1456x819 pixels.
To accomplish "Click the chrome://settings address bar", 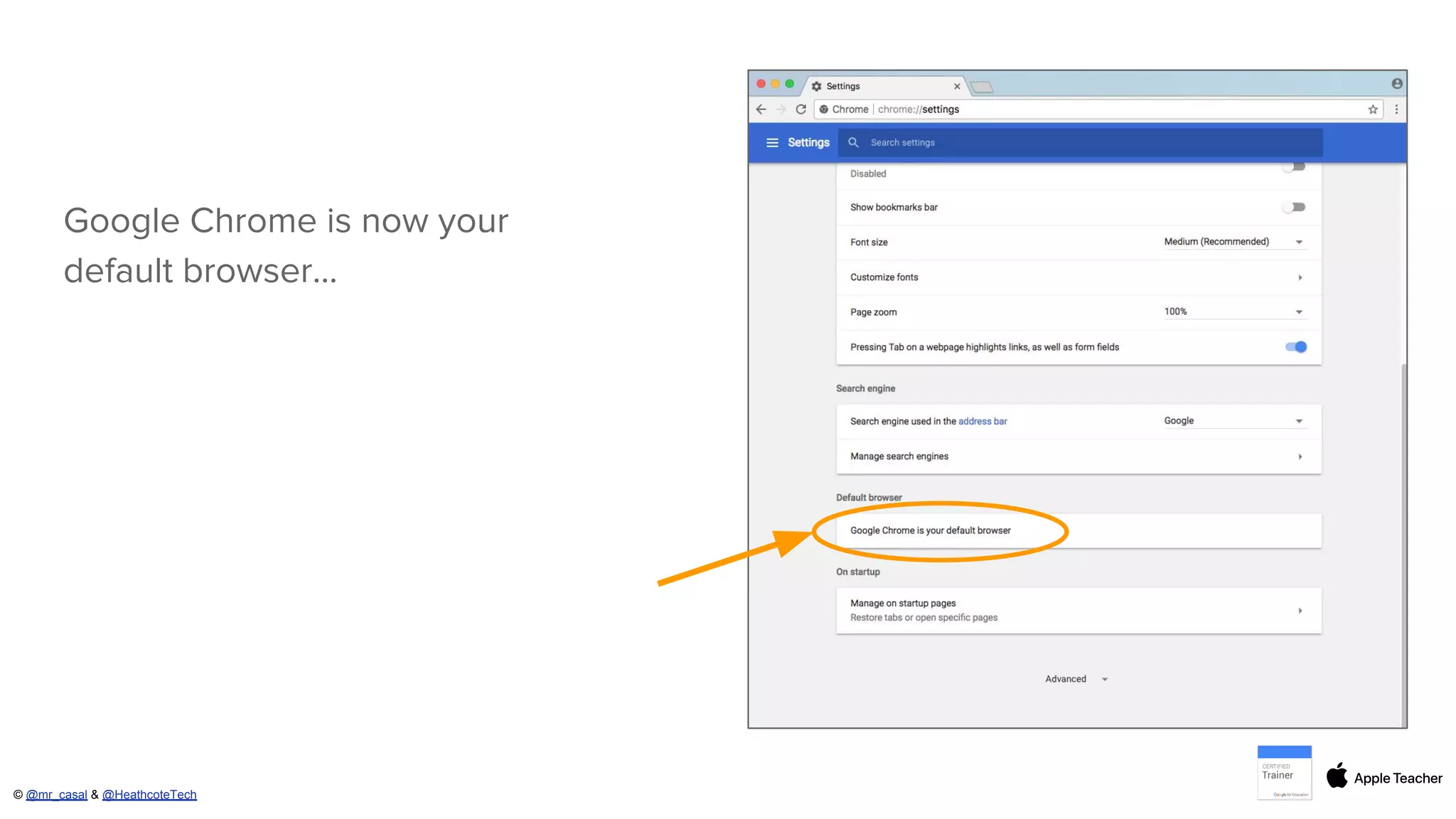I will (x=1098, y=109).
